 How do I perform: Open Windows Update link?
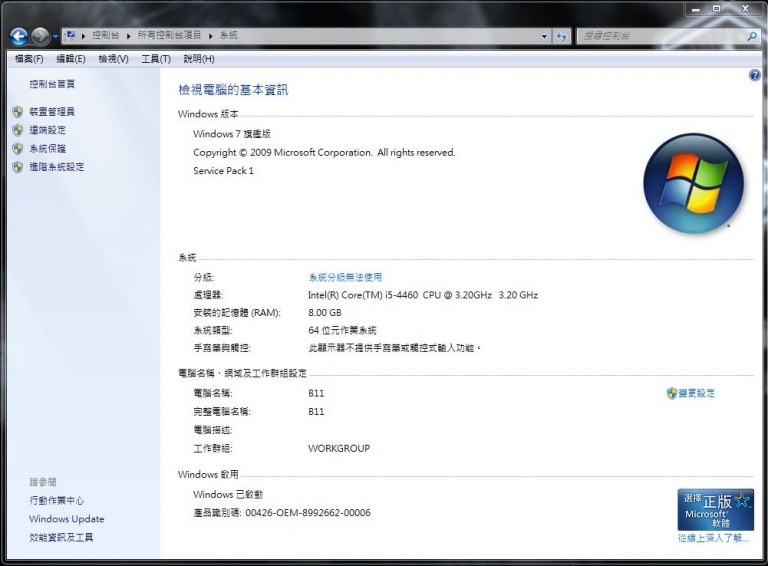(67, 519)
